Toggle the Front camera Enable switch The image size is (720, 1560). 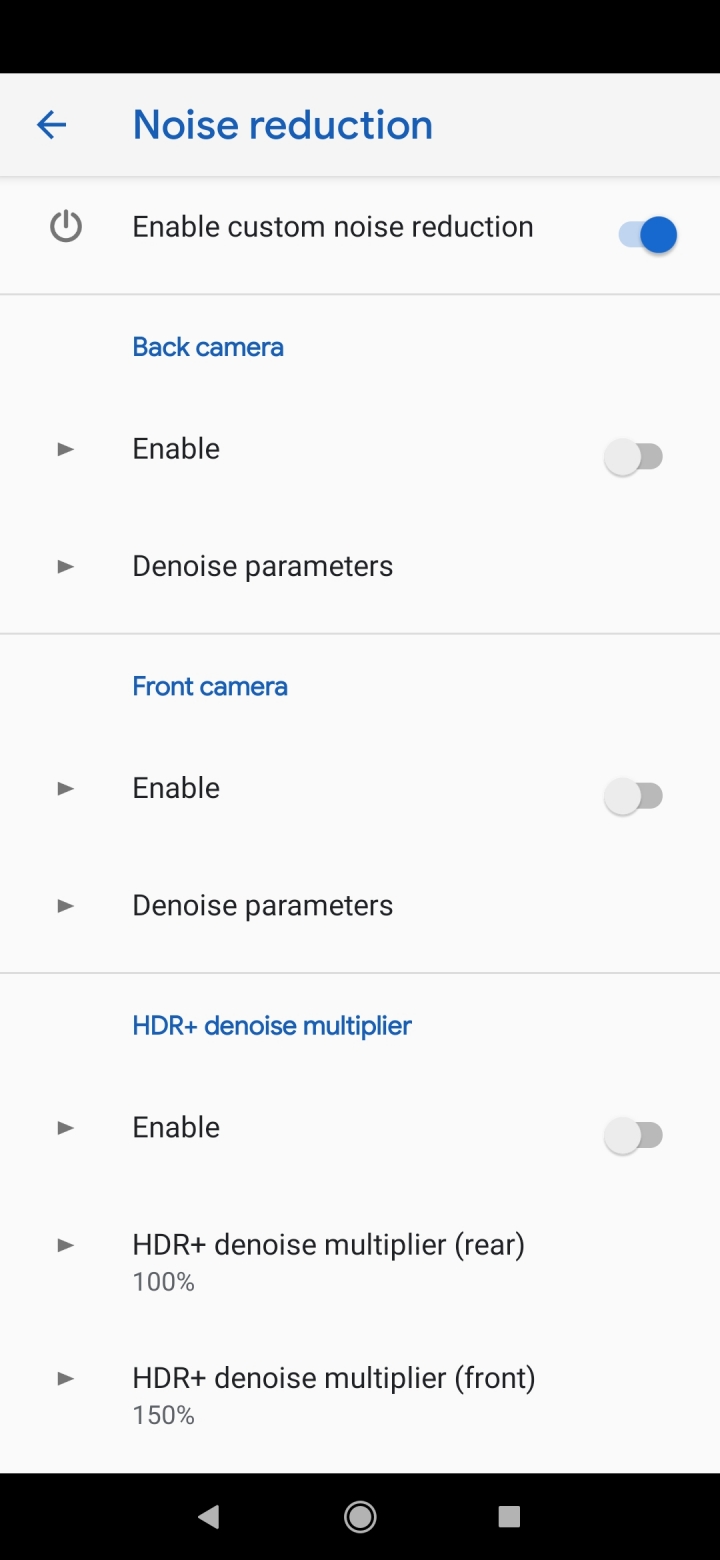click(x=634, y=796)
